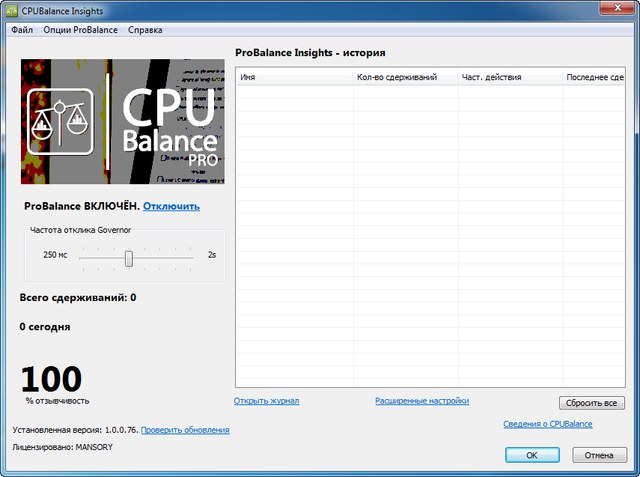Sort by Кол-во сдерживаний column header
The height and width of the screenshot is (477, 640).
(404, 77)
